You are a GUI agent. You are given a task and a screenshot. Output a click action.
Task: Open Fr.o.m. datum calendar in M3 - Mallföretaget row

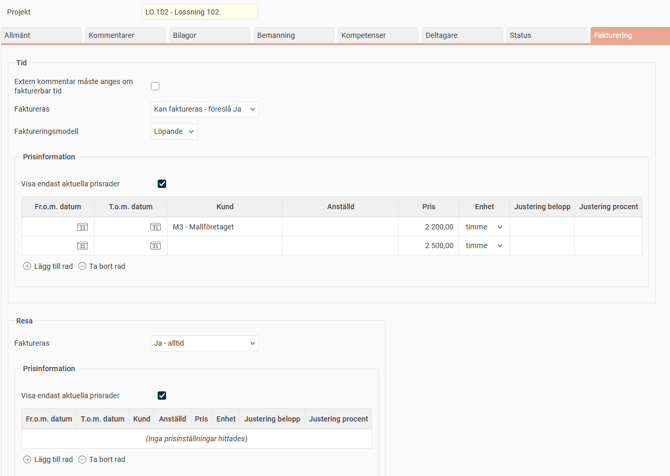82,227
